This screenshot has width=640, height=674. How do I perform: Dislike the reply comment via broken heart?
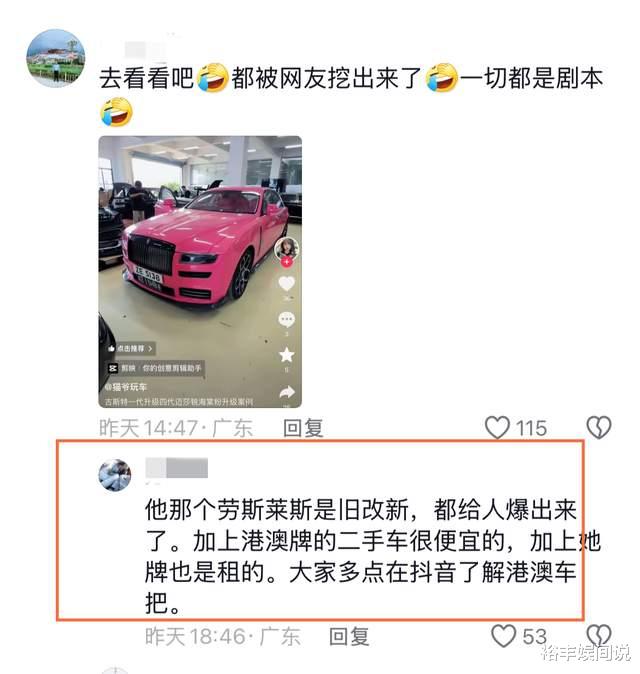(599, 636)
